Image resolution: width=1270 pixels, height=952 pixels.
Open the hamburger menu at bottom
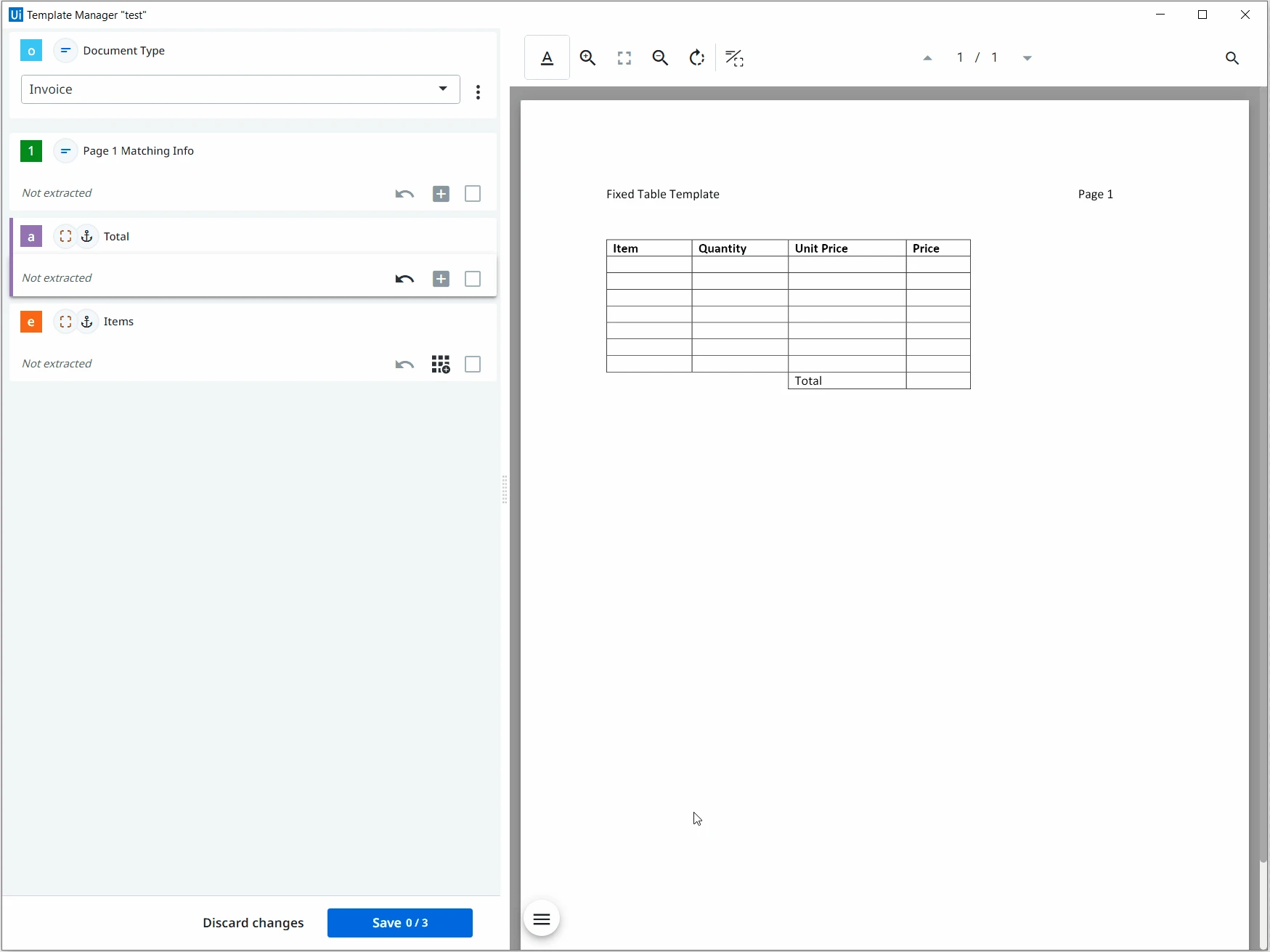pos(542,919)
